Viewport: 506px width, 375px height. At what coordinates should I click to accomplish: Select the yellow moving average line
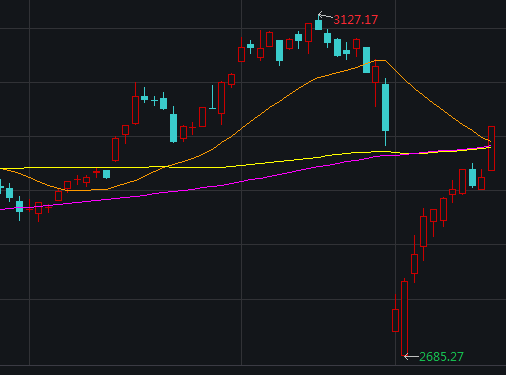tap(233, 166)
